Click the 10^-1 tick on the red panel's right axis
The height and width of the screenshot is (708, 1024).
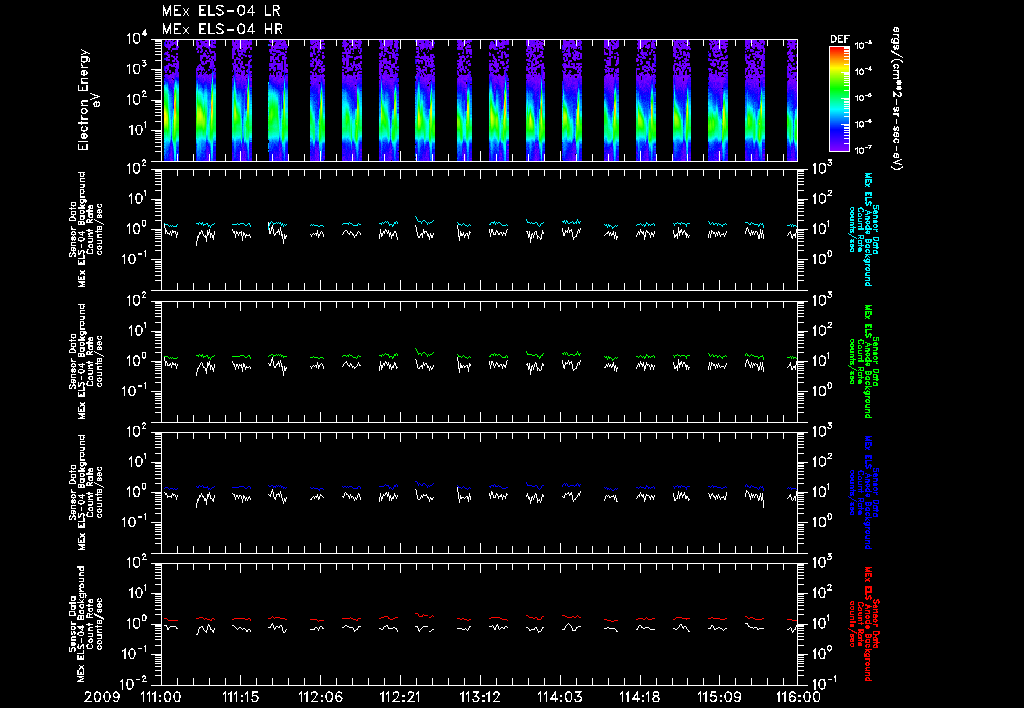click(822, 683)
